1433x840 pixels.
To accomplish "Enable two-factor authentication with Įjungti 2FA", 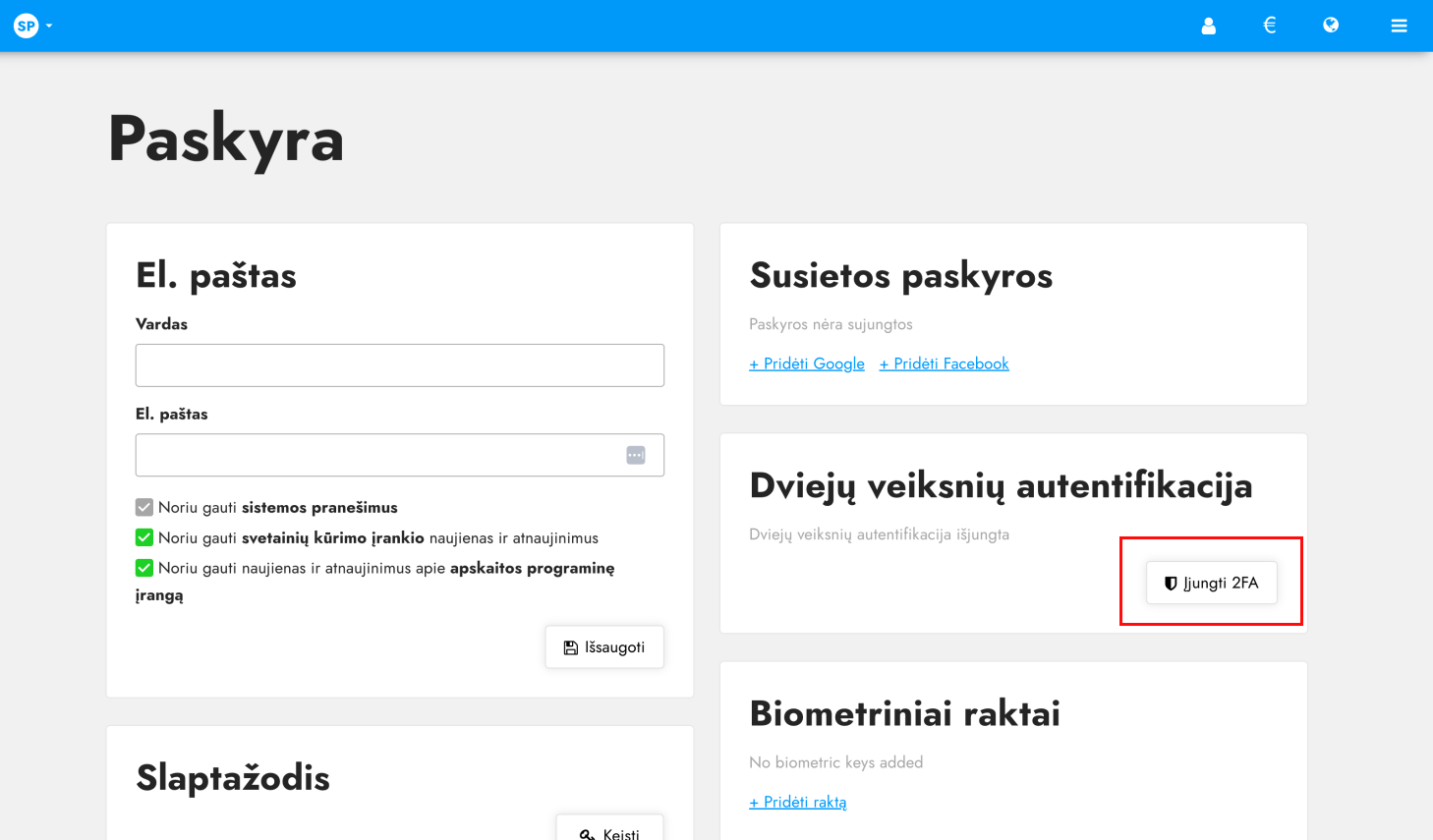I will pos(1211,583).
